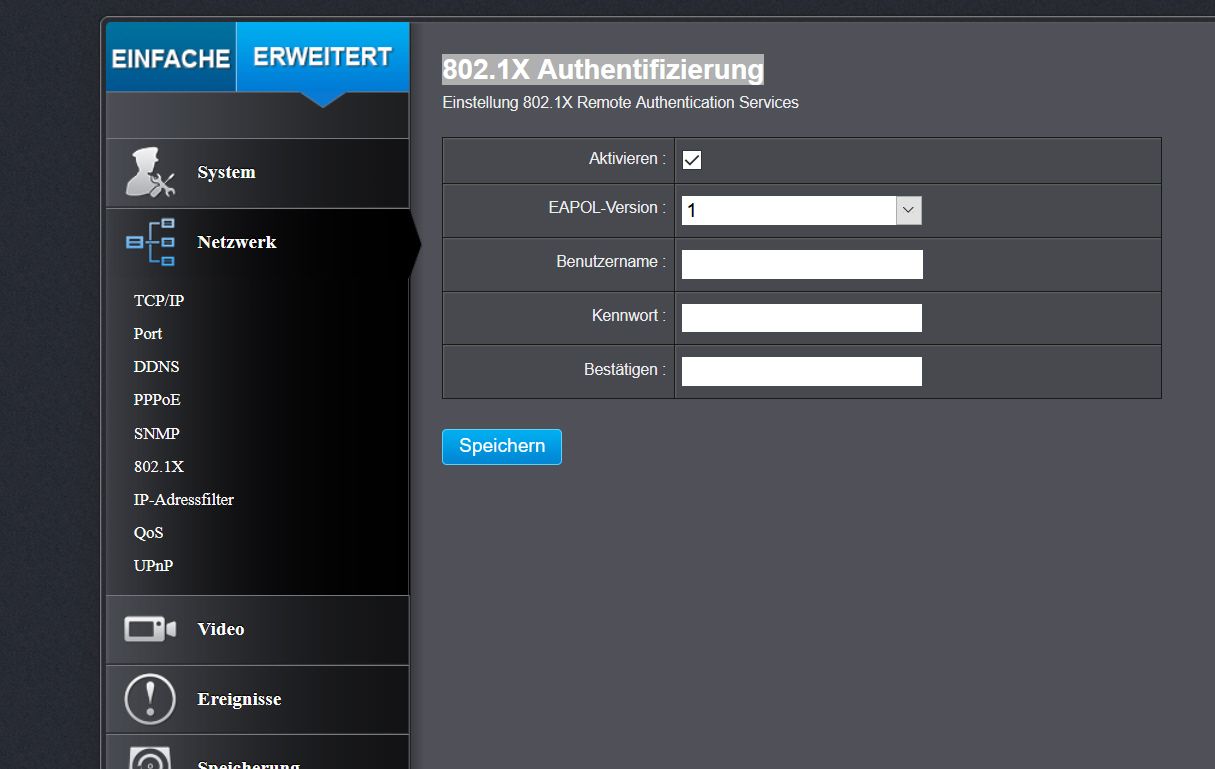
Task: Click the Speichern button
Action: click(502, 447)
